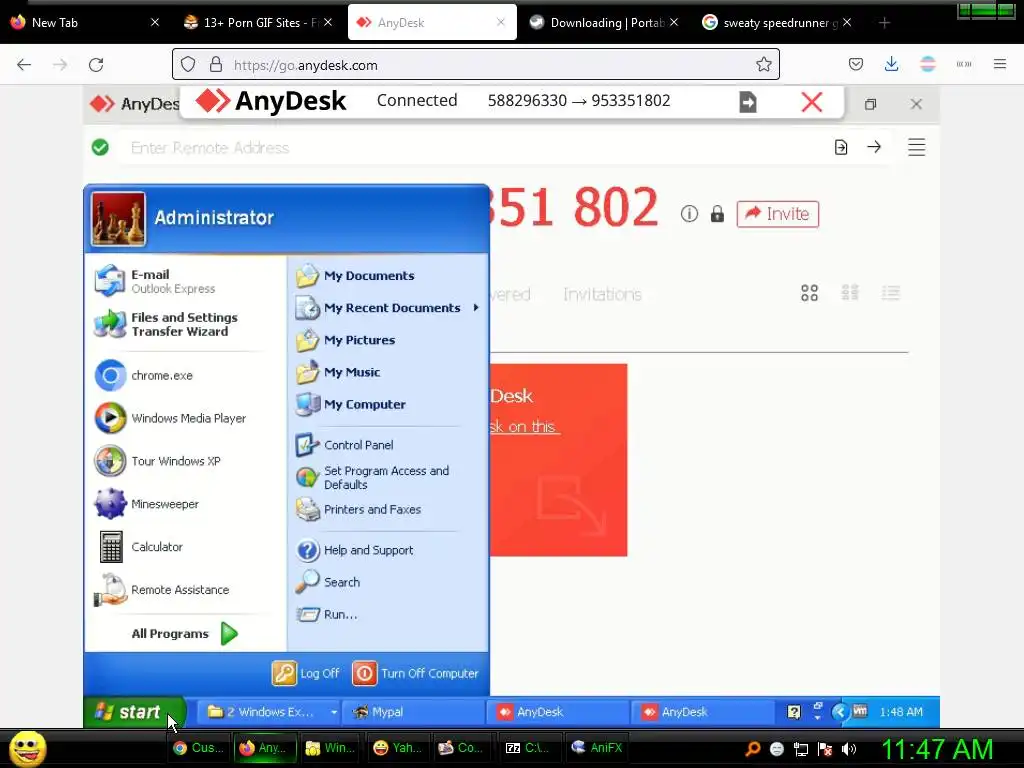
Task: Open host tray search magnifier
Action: (752, 749)
